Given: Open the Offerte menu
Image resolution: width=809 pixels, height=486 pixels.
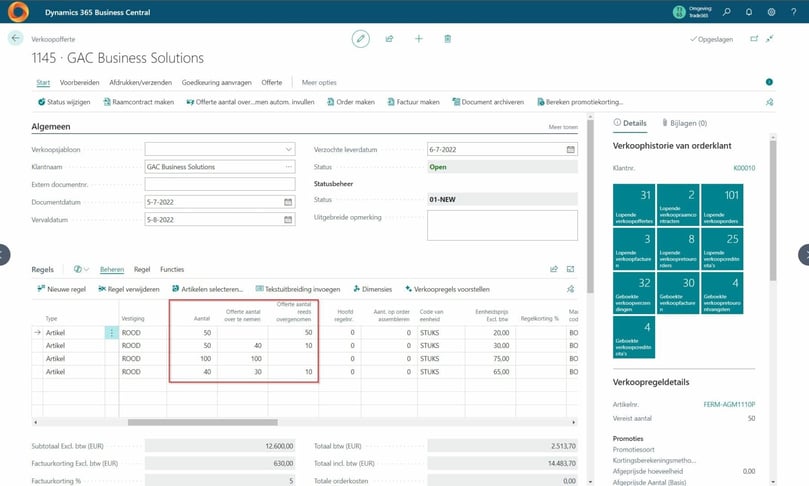Looking at the screenshot, I should point(272,83).
